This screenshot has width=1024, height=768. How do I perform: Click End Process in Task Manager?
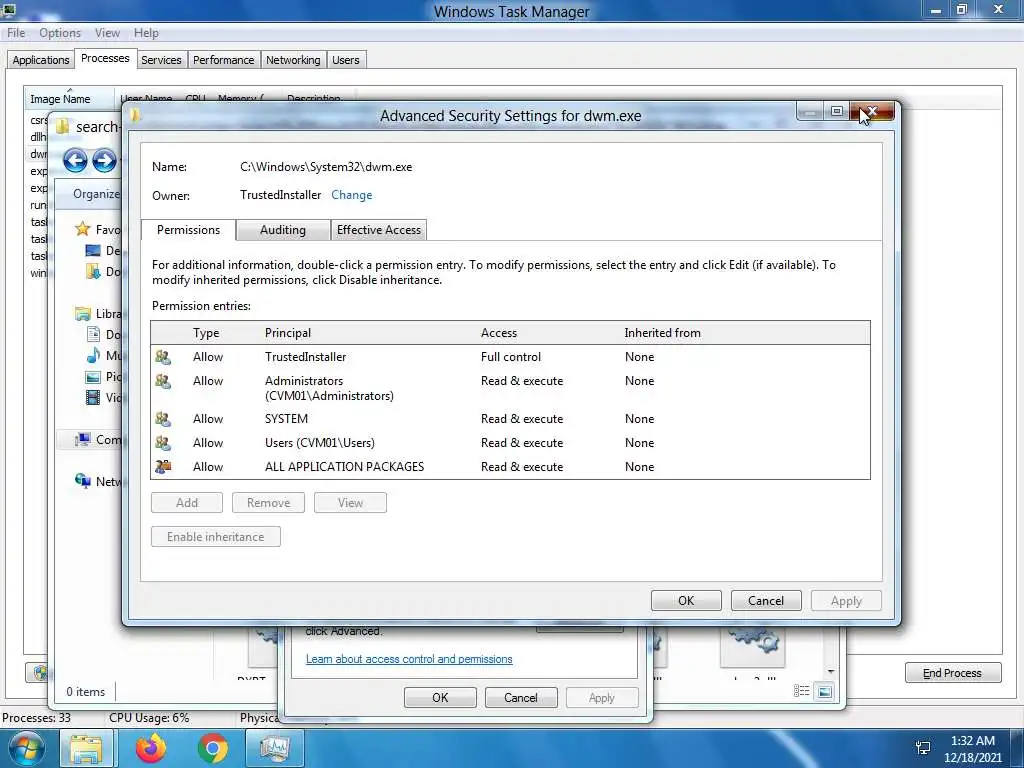pyautogui.click(x=953, y=673)
